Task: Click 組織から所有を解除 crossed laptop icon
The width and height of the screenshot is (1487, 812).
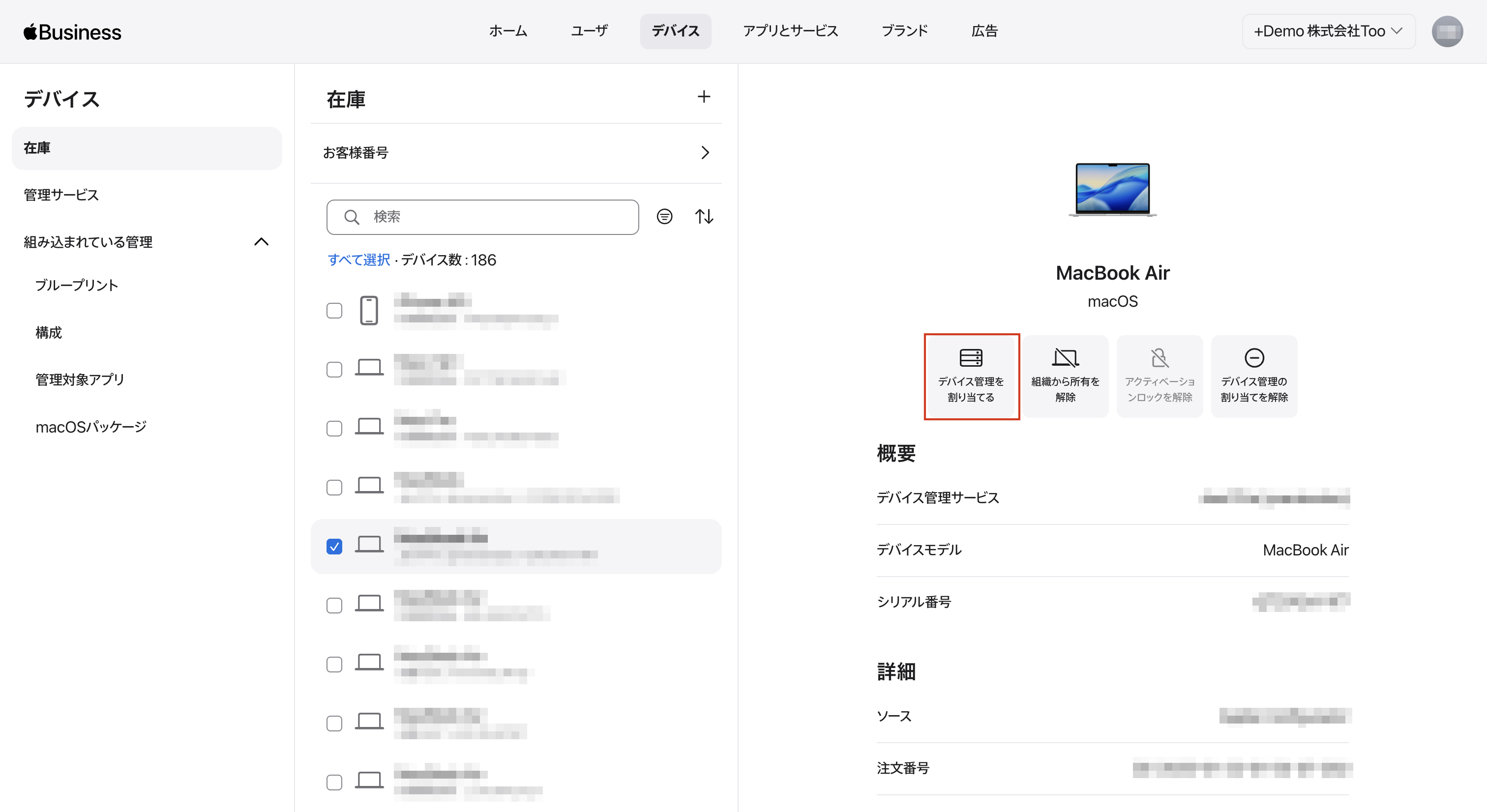Action: coord(1065,358)
